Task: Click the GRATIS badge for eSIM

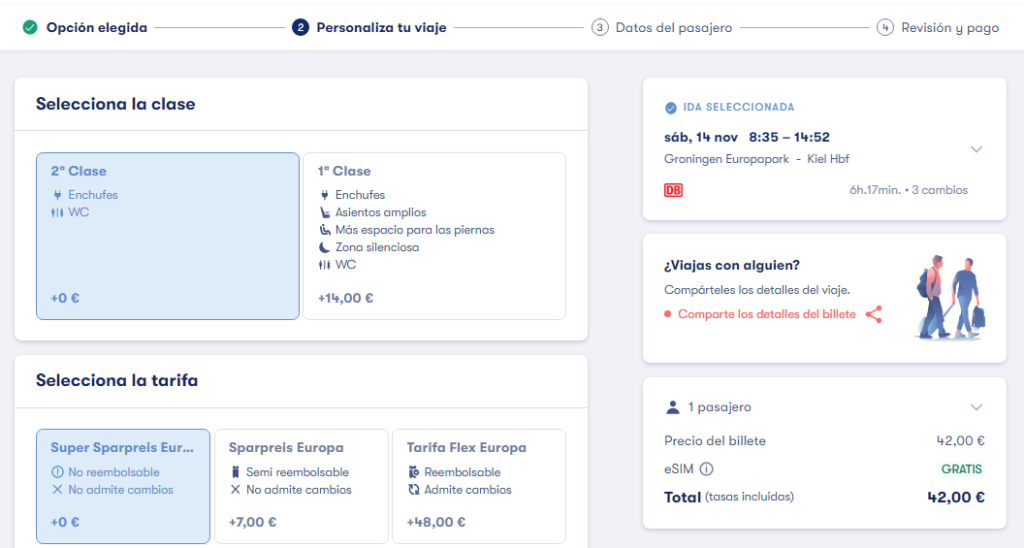Action: click(961, 469)
